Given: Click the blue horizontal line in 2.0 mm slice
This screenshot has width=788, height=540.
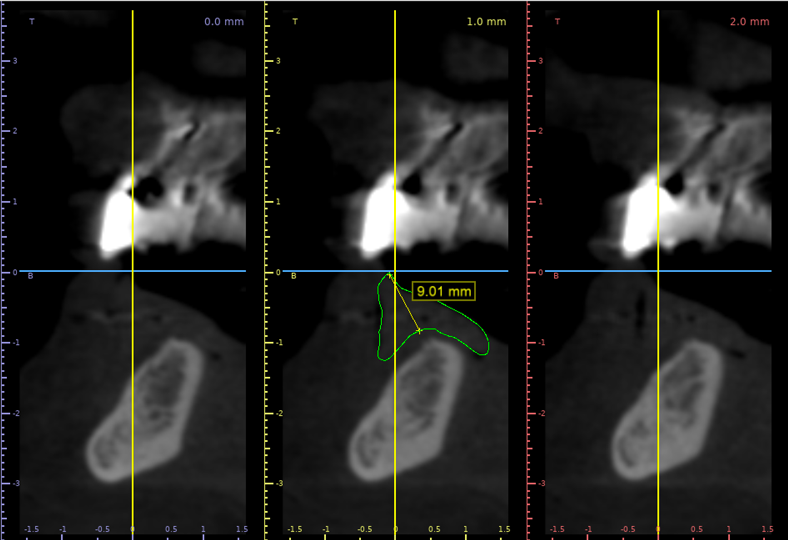Looking at the screenshot, I should point(720,271).
